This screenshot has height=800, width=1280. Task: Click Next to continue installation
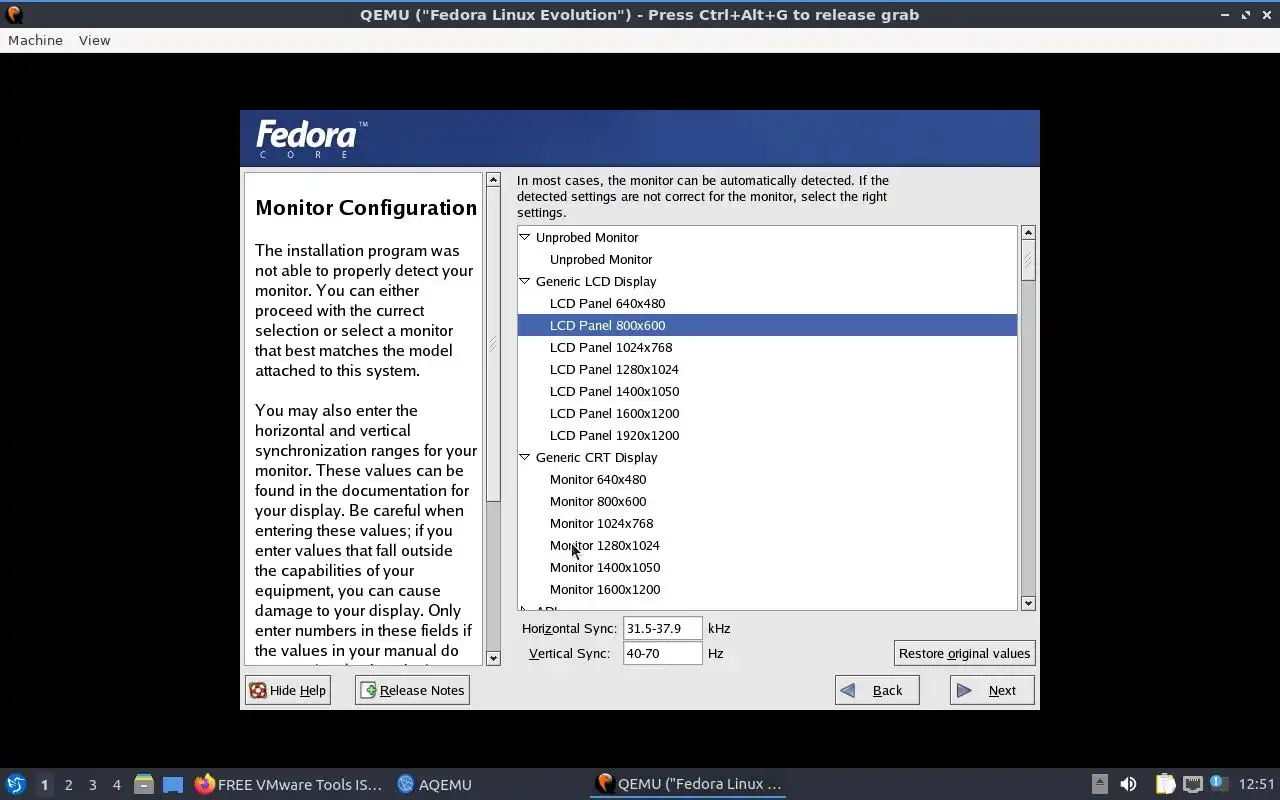tap(992, 690)
